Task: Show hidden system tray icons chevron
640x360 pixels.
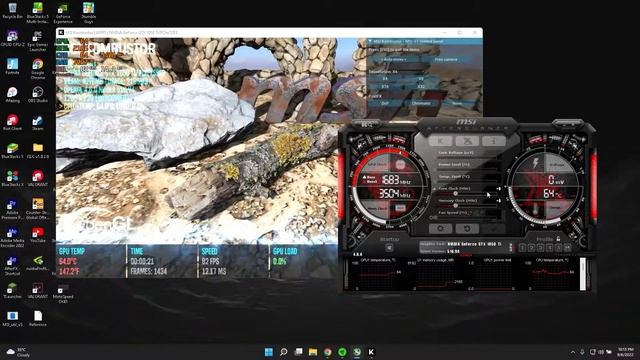Action: point(573,352)
